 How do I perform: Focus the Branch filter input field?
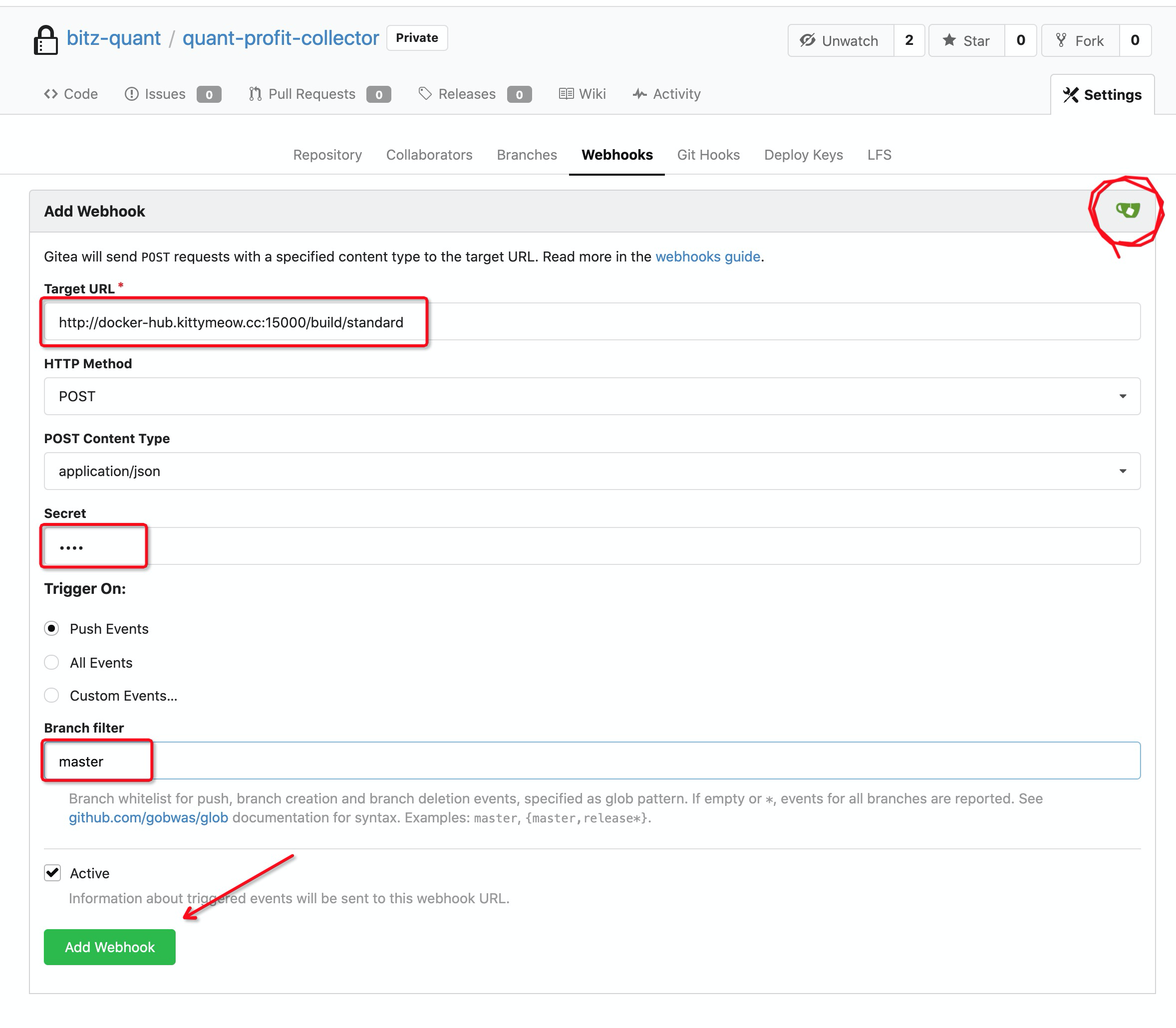(592, 761)
